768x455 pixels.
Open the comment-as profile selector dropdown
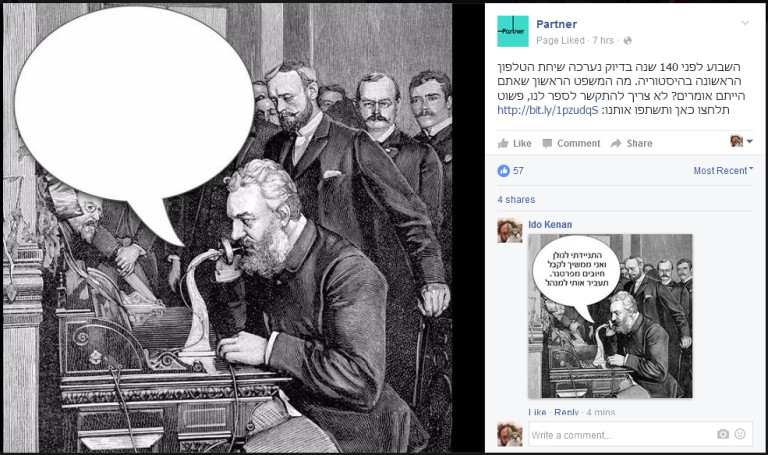(x=742, y=142)
